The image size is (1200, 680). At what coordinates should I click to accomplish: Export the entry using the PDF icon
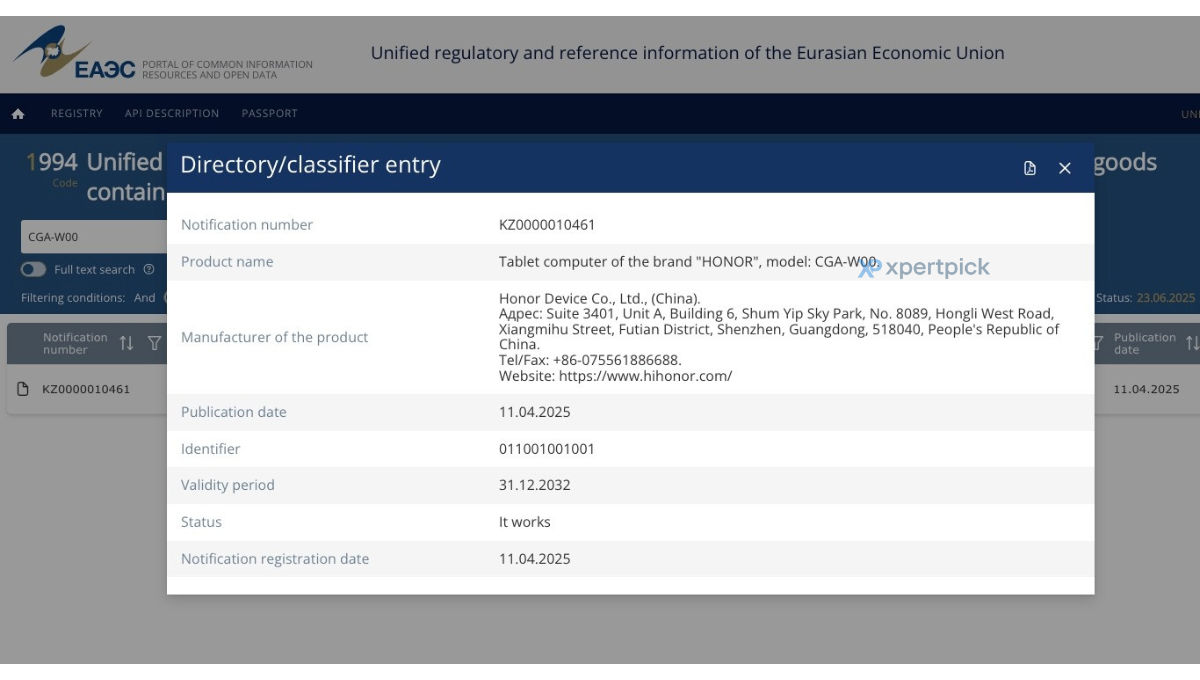(x=1030, y=168)
